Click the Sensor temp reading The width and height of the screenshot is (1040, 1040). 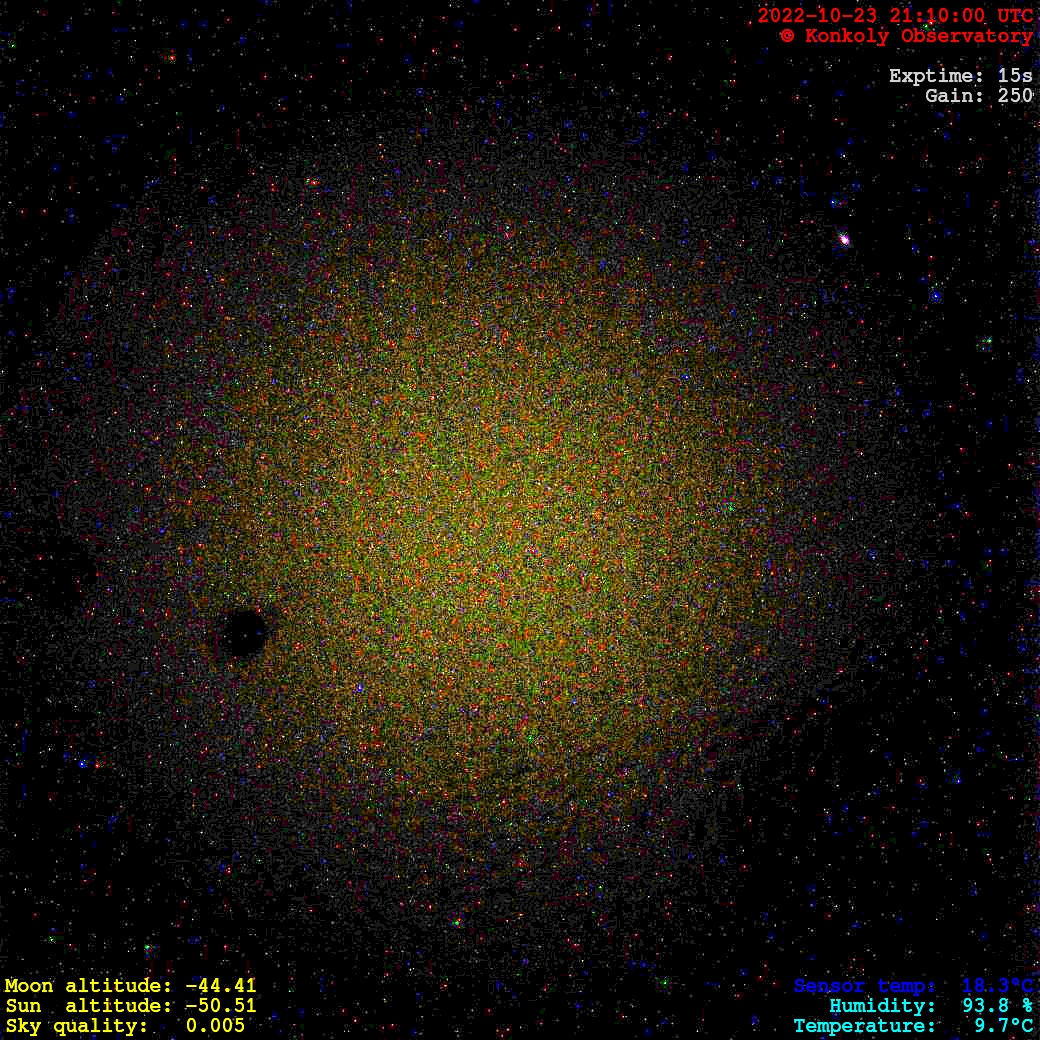(x=912, y=986)
